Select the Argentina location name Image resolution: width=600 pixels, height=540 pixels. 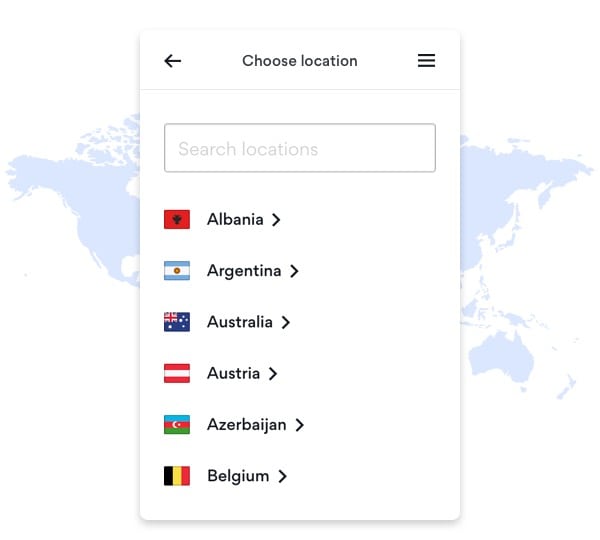point(244,271)
